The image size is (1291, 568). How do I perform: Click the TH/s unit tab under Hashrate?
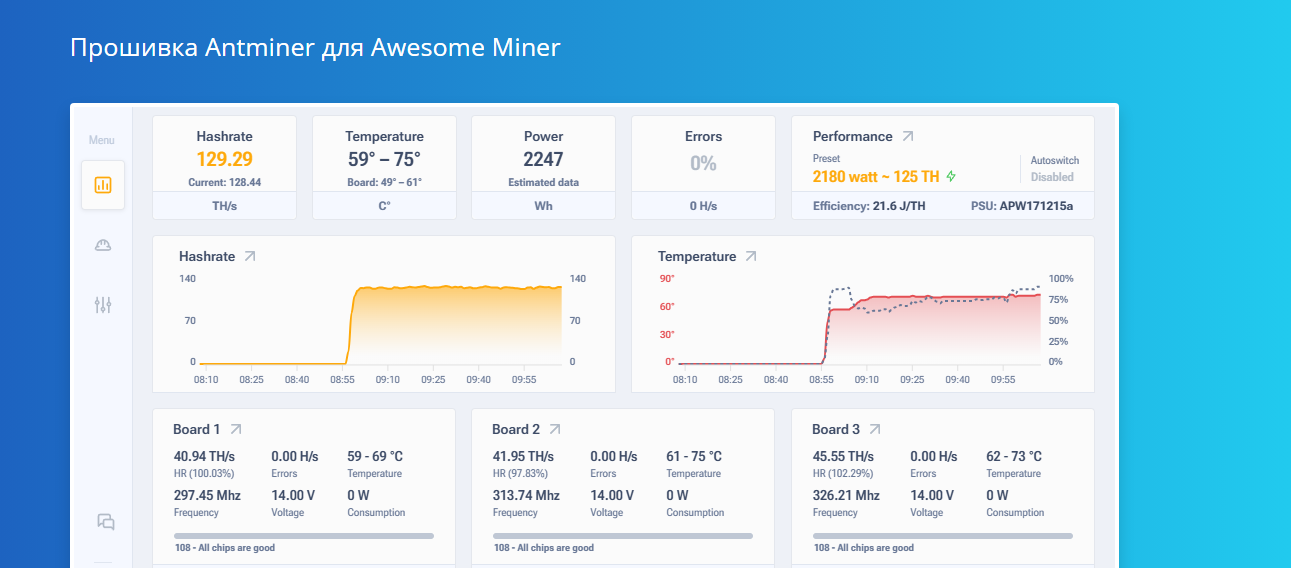coord(224,205)
